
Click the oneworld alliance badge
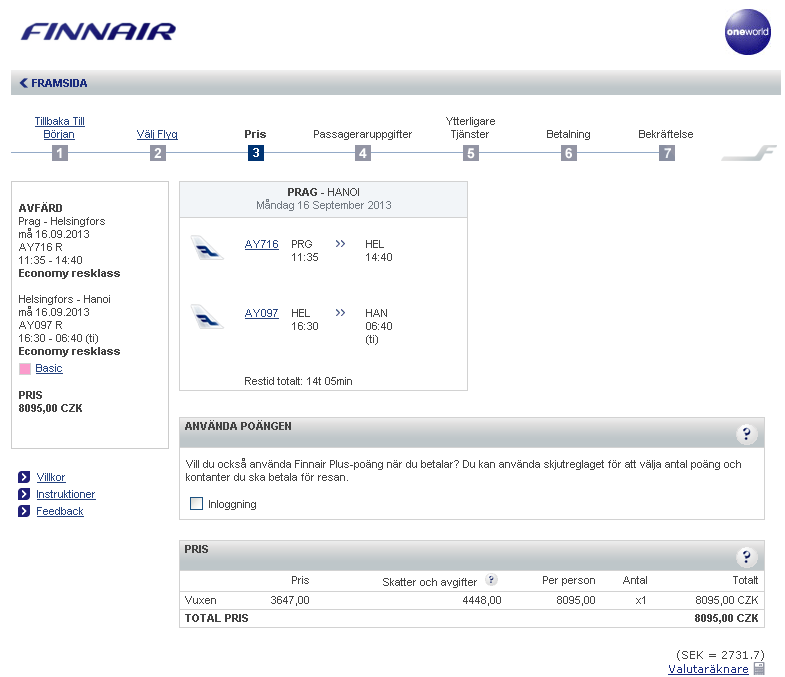coord(747,32)
